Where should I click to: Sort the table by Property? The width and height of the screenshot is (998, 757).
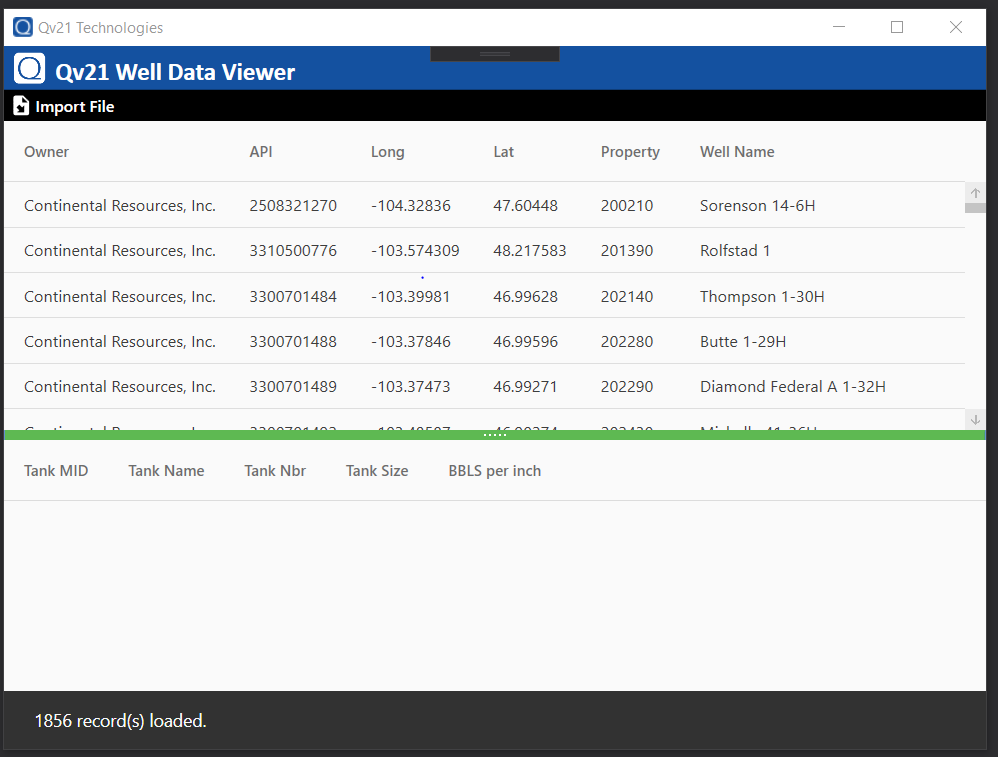[630, 151]
